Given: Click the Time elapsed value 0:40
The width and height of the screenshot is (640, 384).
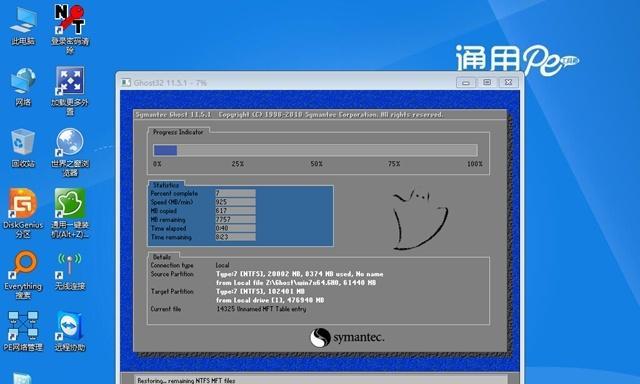Looking at the screenshot, I should coord(236,228).
